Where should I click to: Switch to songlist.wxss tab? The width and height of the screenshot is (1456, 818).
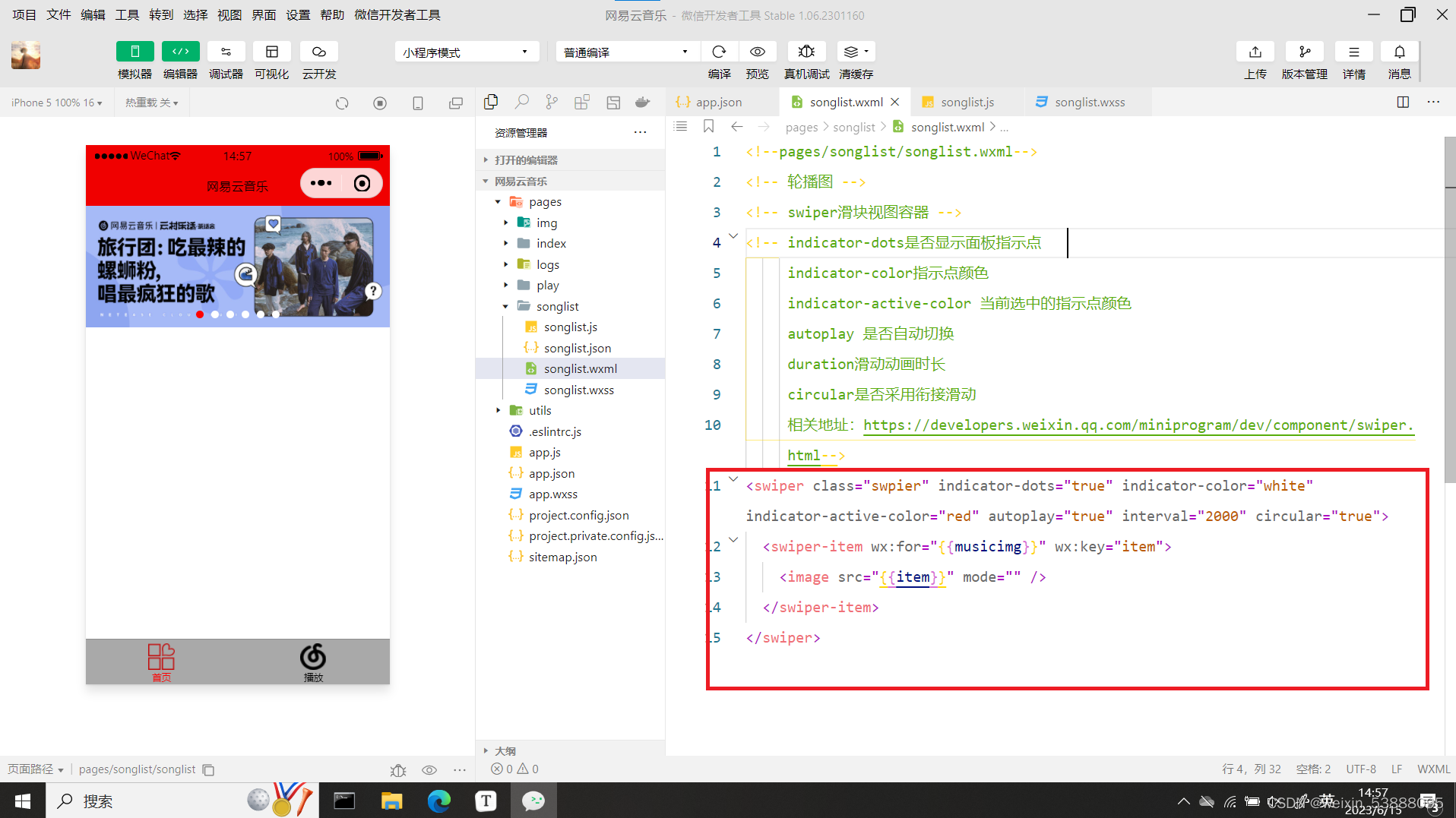coord(1089,102)
